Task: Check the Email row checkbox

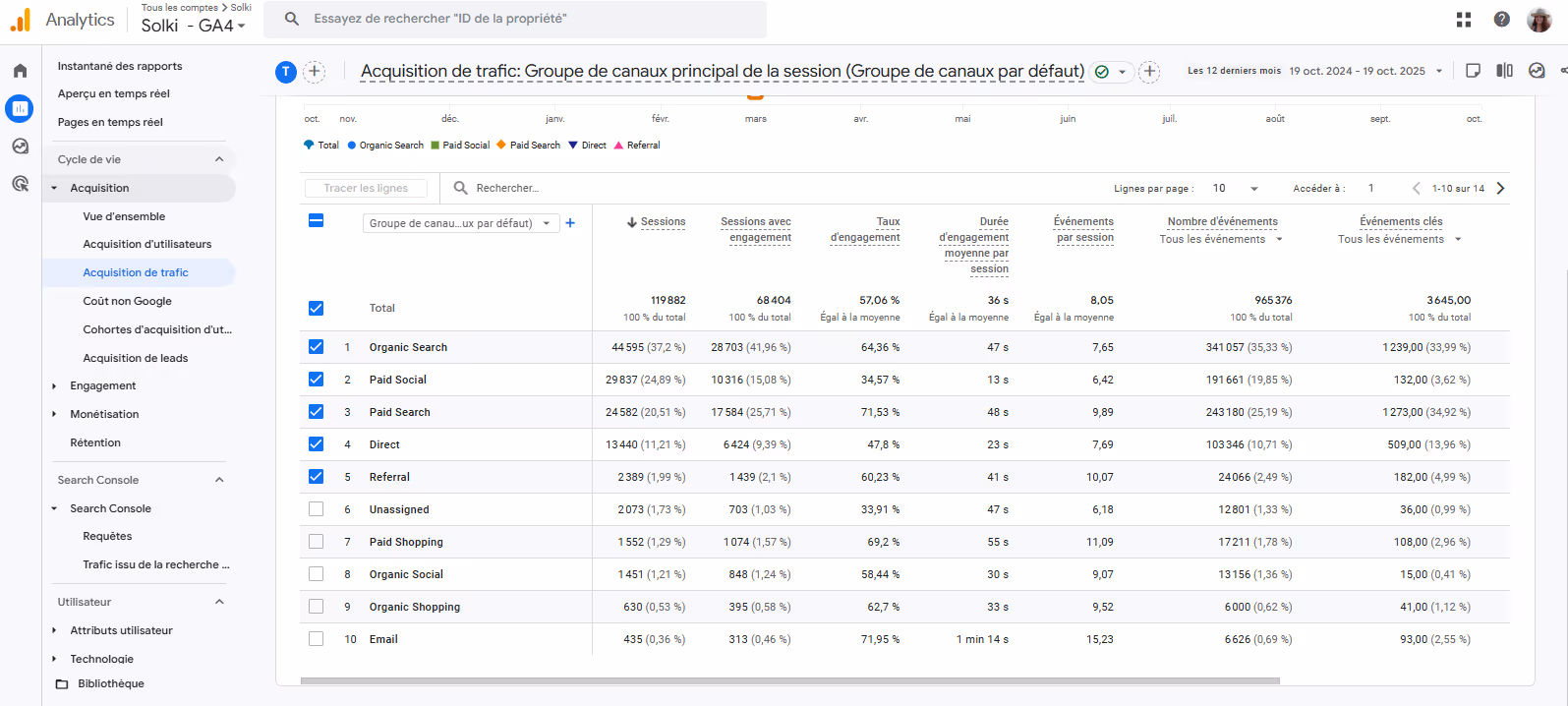Action: 316,638
